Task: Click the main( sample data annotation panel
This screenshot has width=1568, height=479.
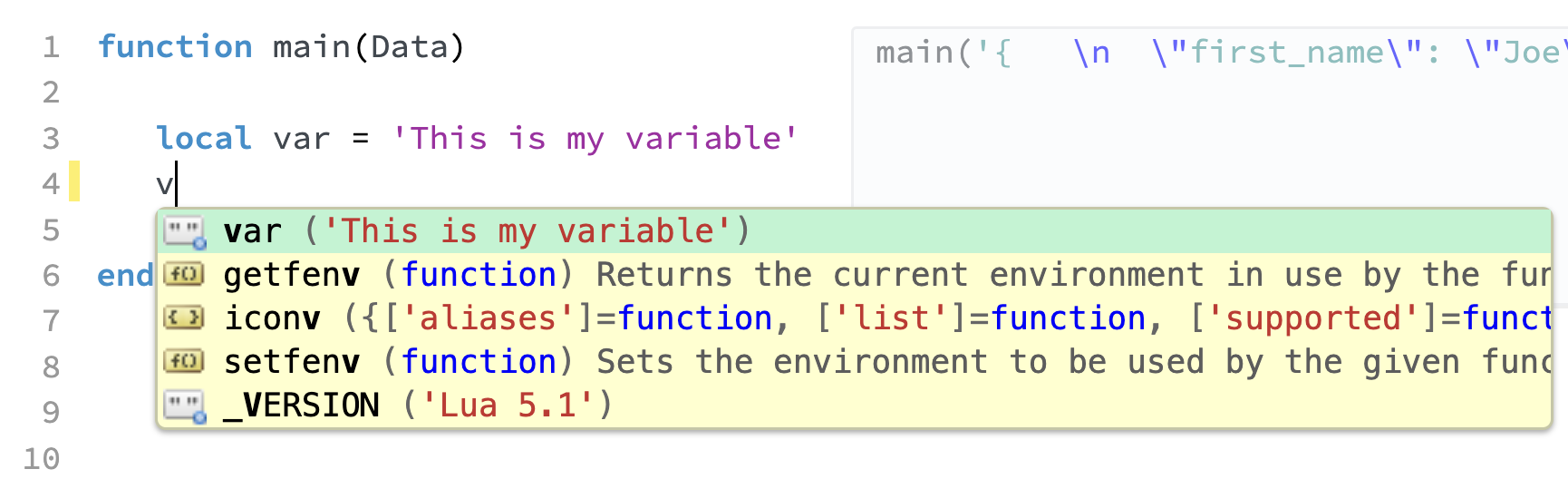Action: tap(1205, 127)
